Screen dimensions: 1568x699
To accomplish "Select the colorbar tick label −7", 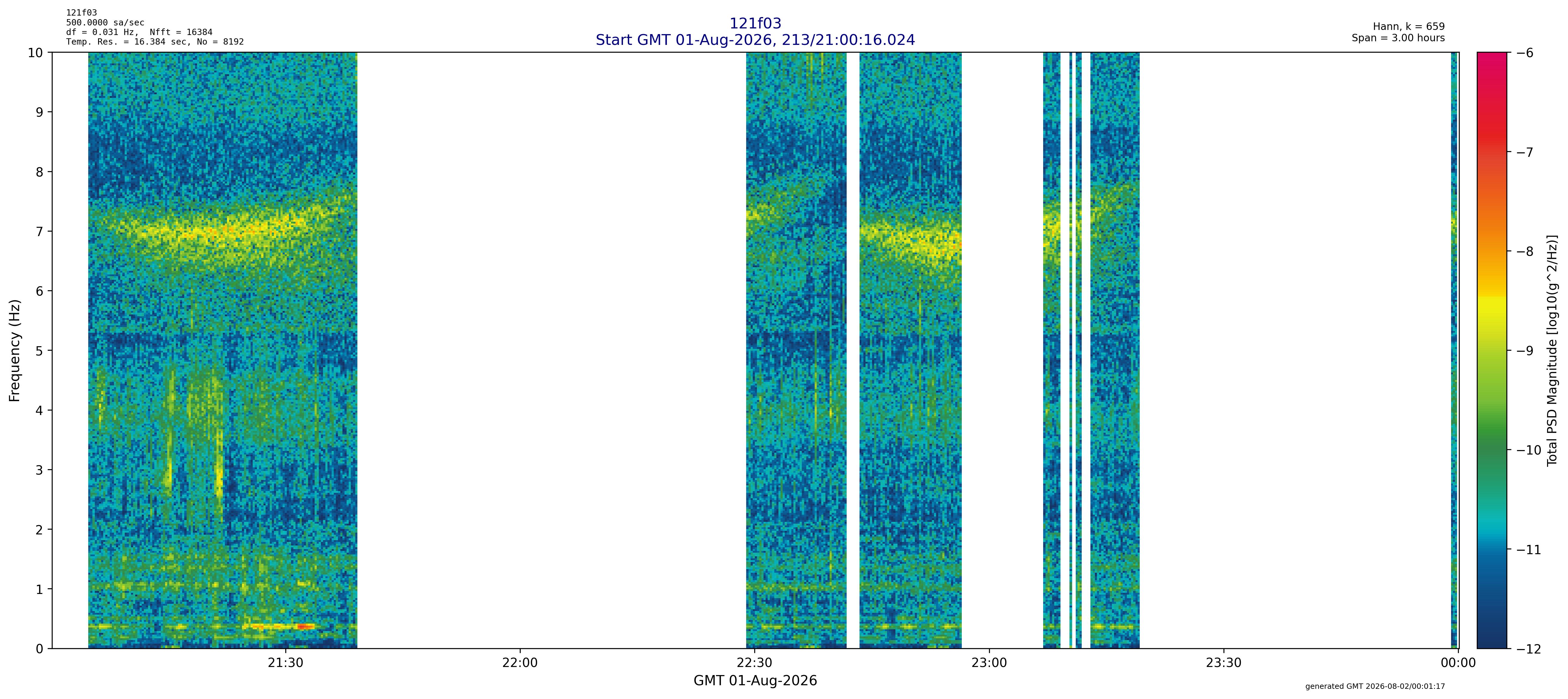I will (x=1524, y=152).
